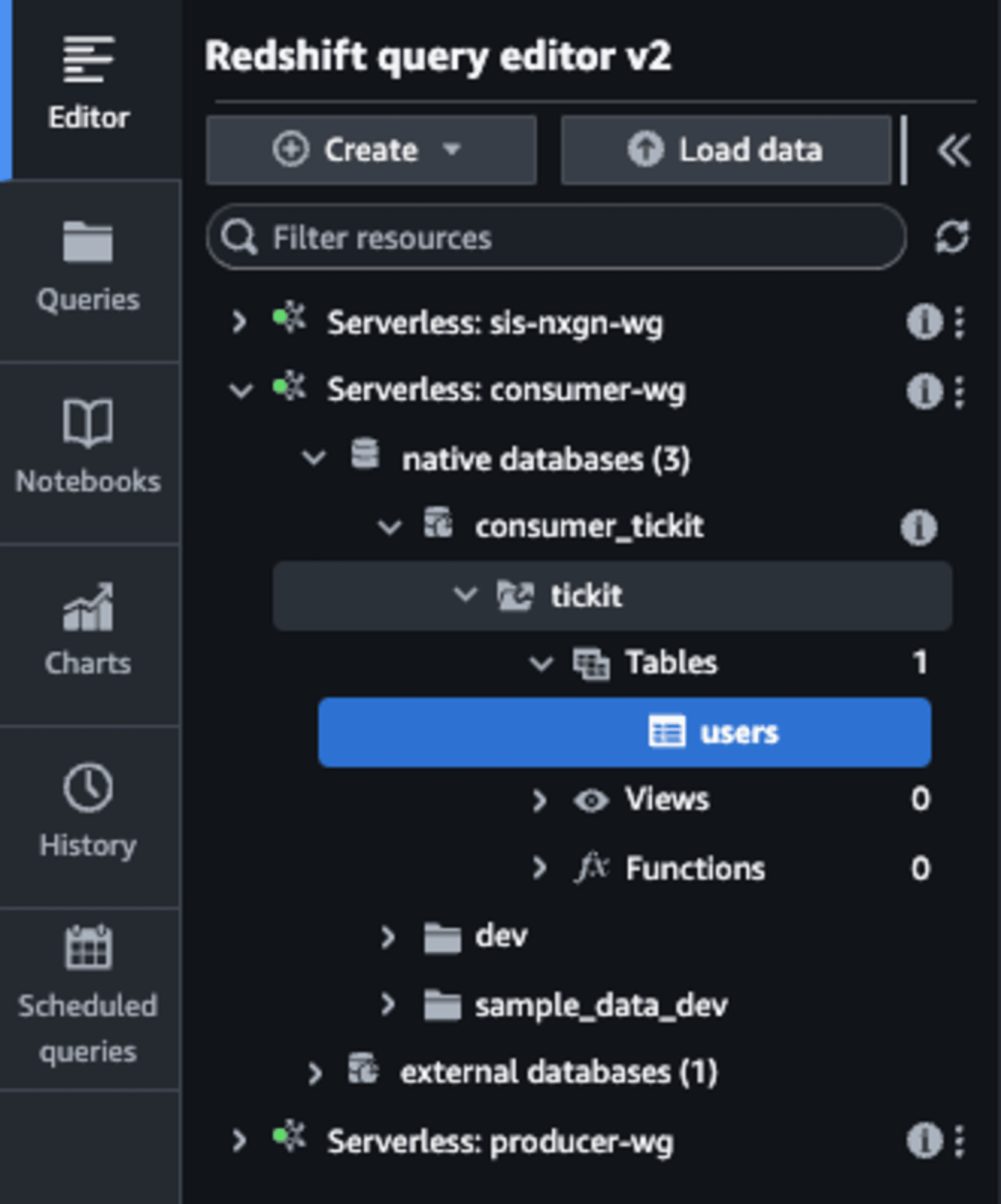Open more options for producer-wg
Viewport: 1001px width, 1204px height.
tap(959, 1140)
